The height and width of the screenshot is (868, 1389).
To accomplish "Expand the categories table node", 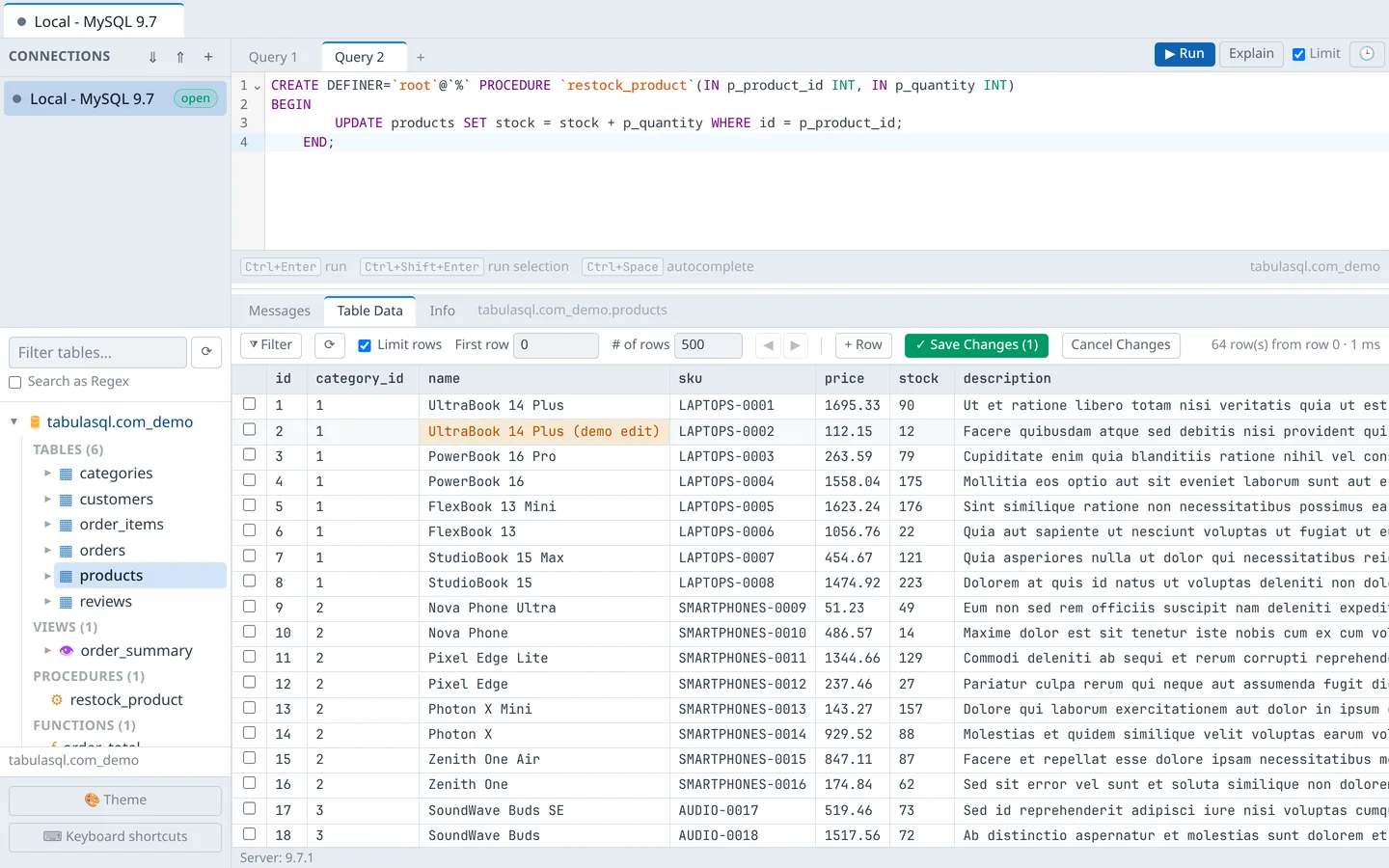I will (x=47, y=473).
